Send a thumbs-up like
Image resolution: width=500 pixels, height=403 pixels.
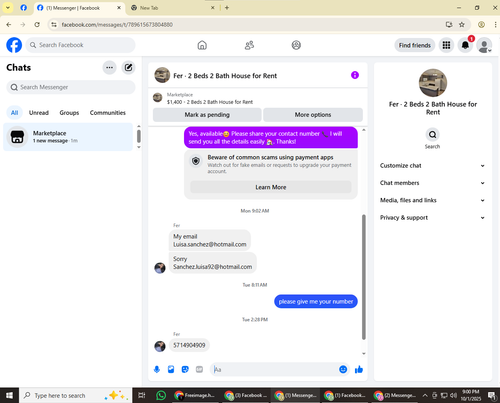click(x=359, y=369)
